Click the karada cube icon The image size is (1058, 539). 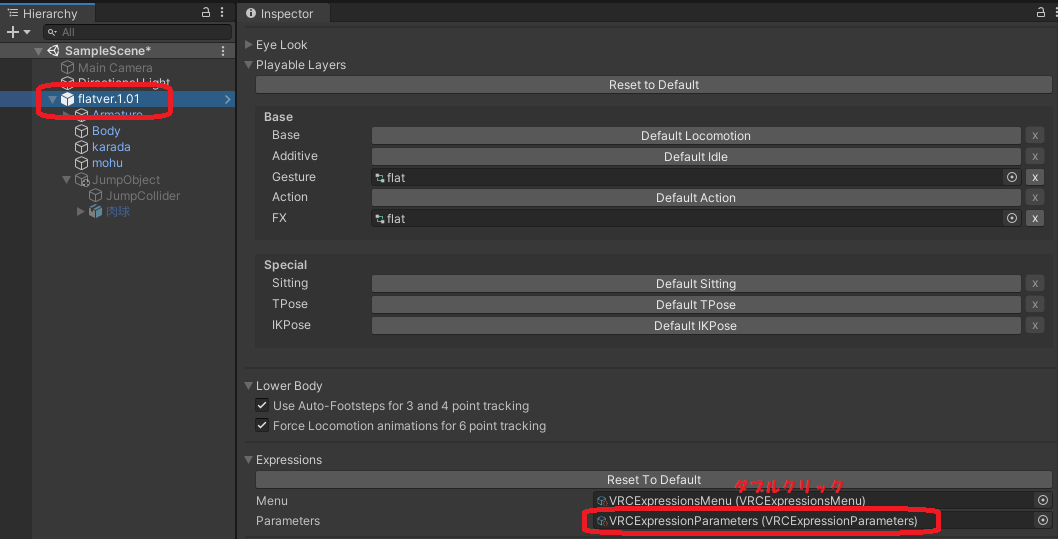pos(82,147)
